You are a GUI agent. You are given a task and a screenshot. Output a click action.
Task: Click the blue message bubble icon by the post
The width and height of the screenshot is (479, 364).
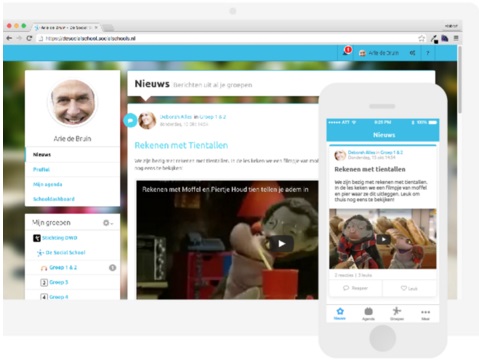(130, 120)
